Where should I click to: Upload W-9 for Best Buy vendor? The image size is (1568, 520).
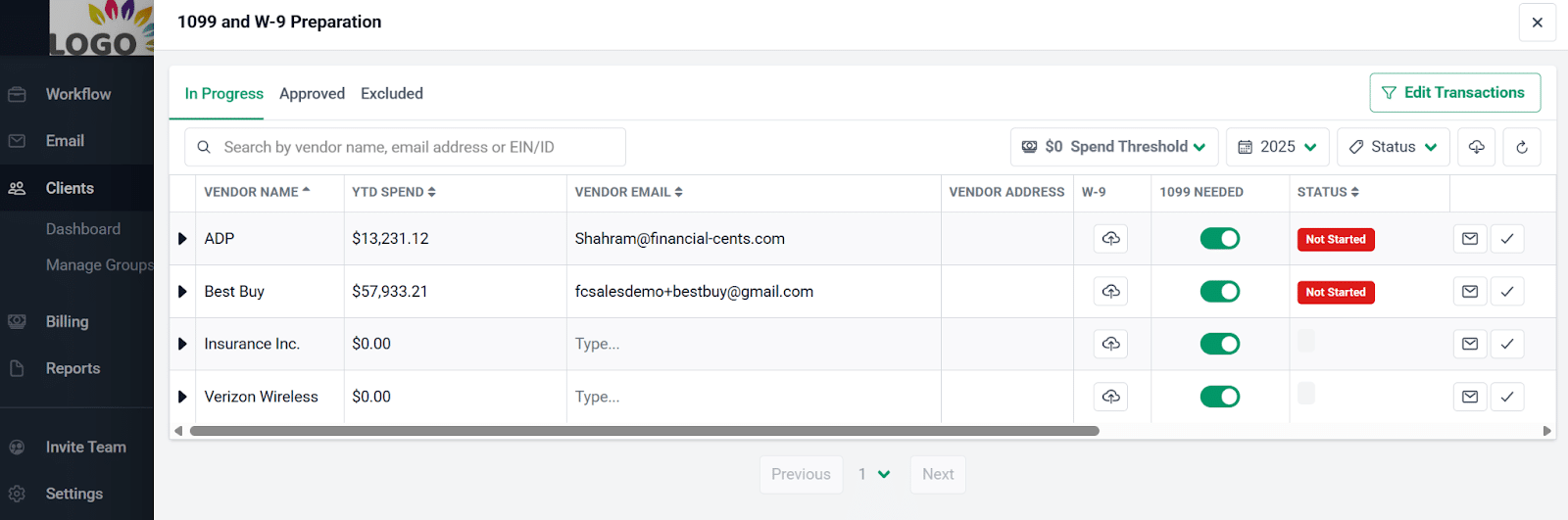click(x=1110, y=292)
